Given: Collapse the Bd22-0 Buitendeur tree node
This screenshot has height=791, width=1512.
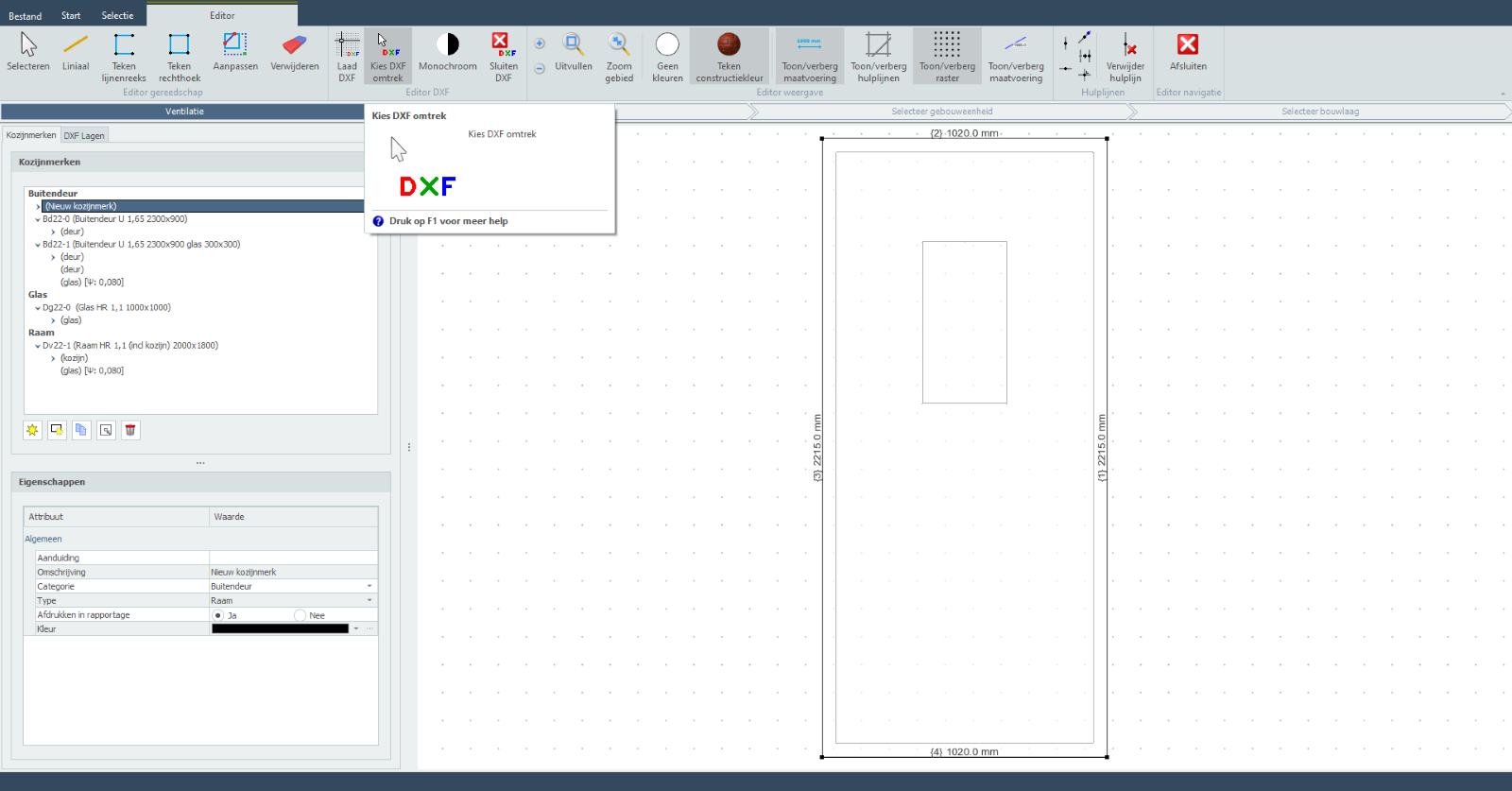Looking at the screenshot, I should point(38,219).
